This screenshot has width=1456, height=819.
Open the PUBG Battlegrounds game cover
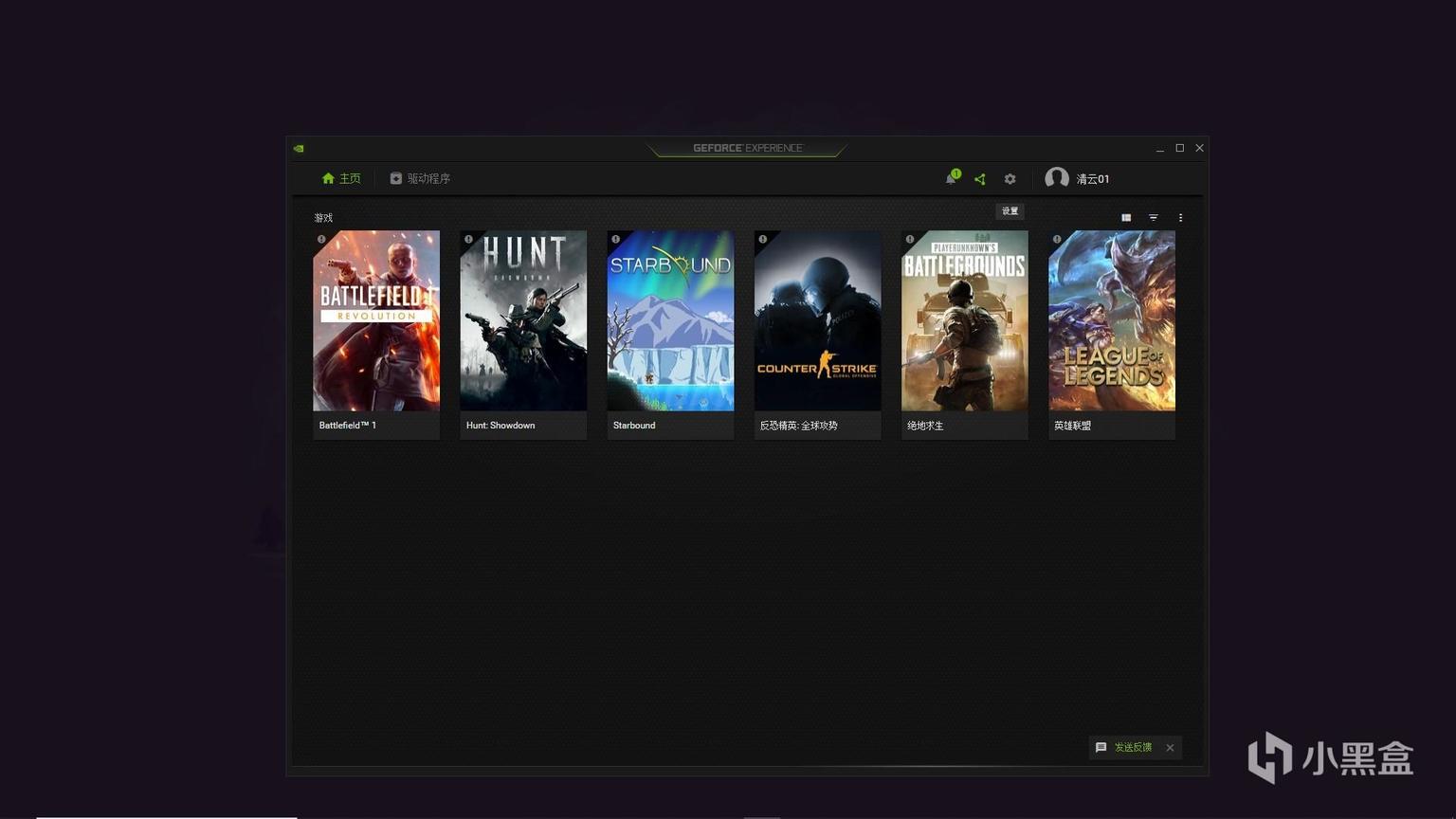click(964, 322)
